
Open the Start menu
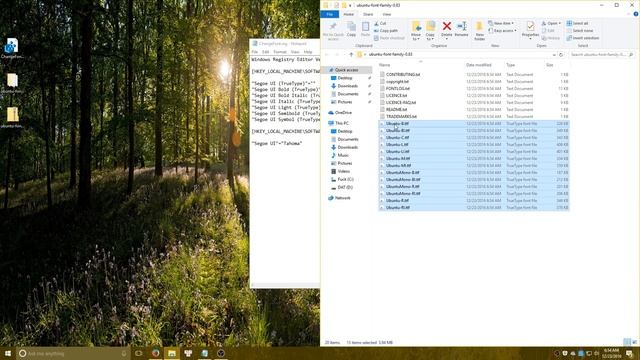(8, 353)
